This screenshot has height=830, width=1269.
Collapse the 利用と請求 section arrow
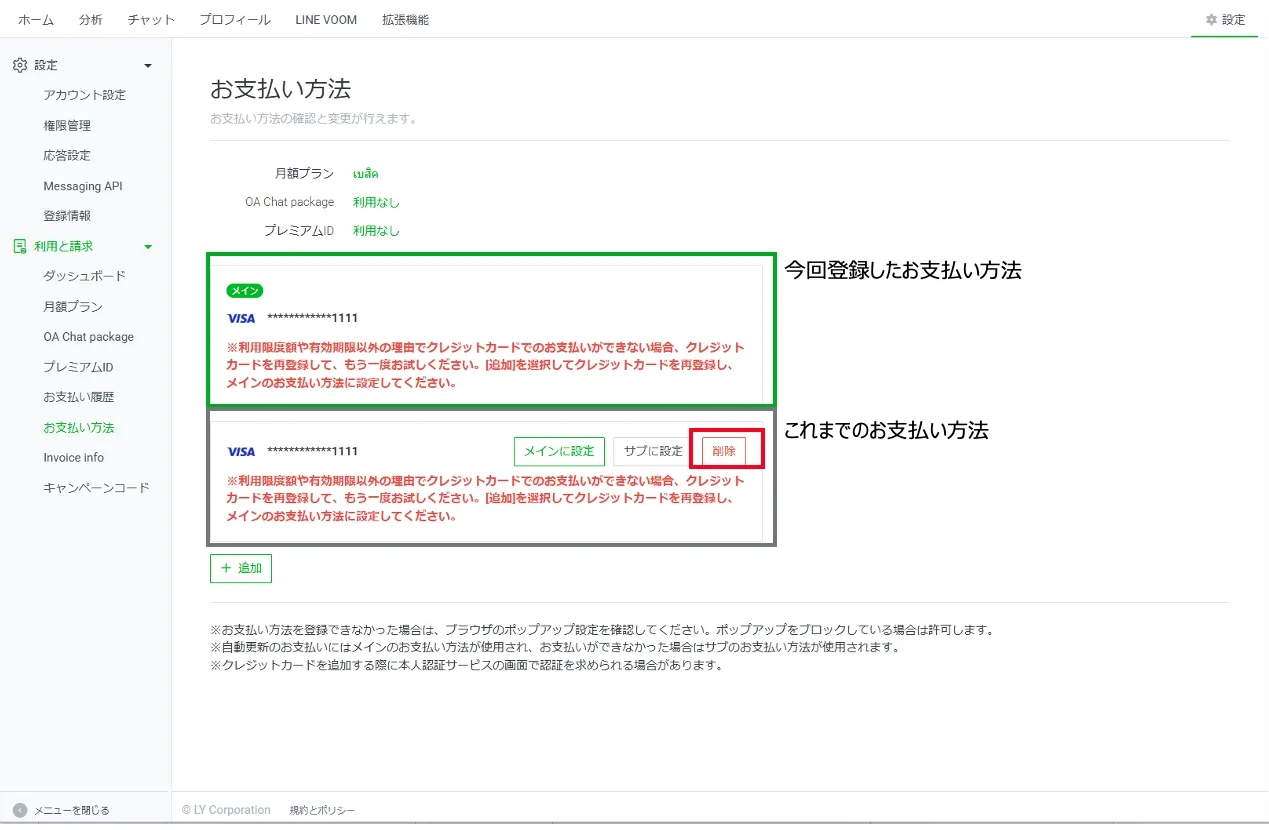pyautogui.click(x=148, y=247)
